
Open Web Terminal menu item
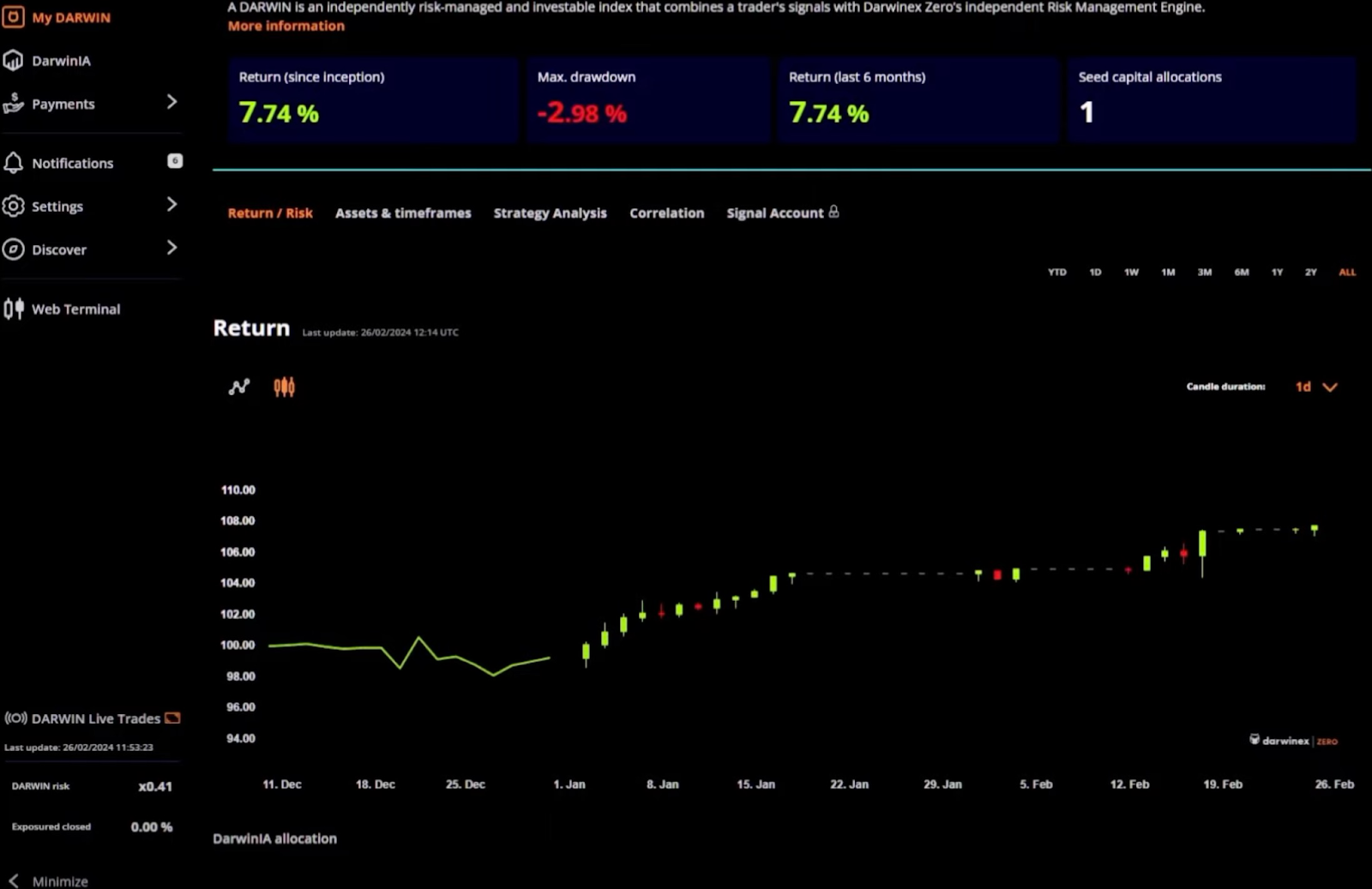76,309
